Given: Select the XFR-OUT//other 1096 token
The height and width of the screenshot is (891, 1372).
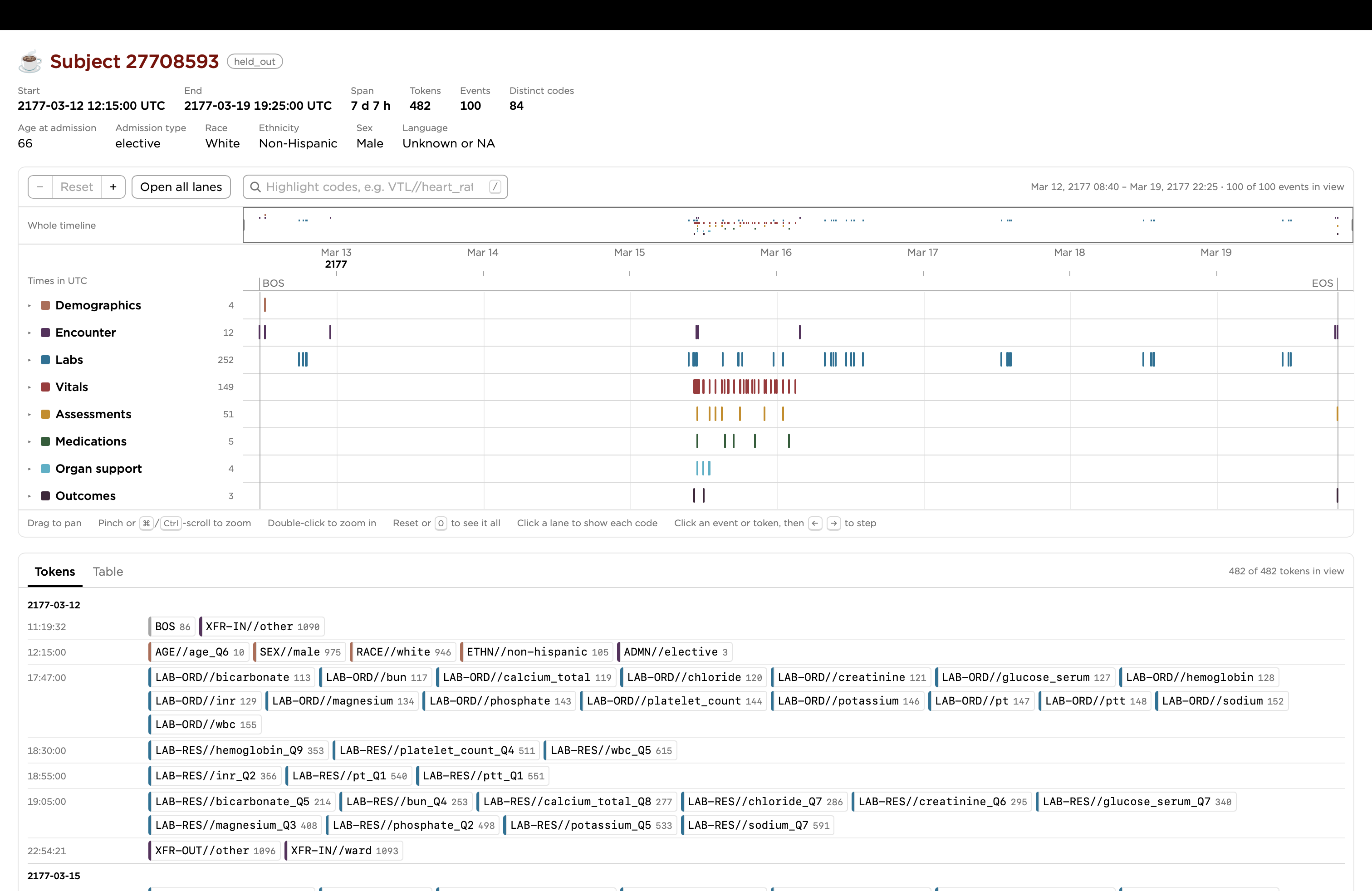Looking at the screenshot, I should [215, 851].
